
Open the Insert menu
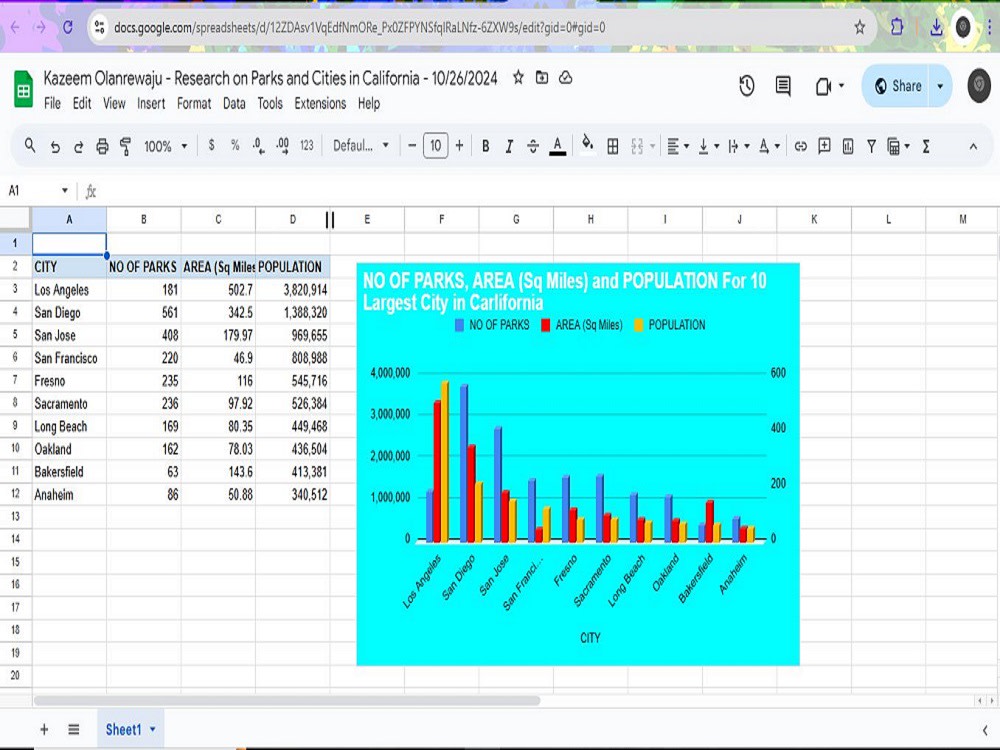151,103
